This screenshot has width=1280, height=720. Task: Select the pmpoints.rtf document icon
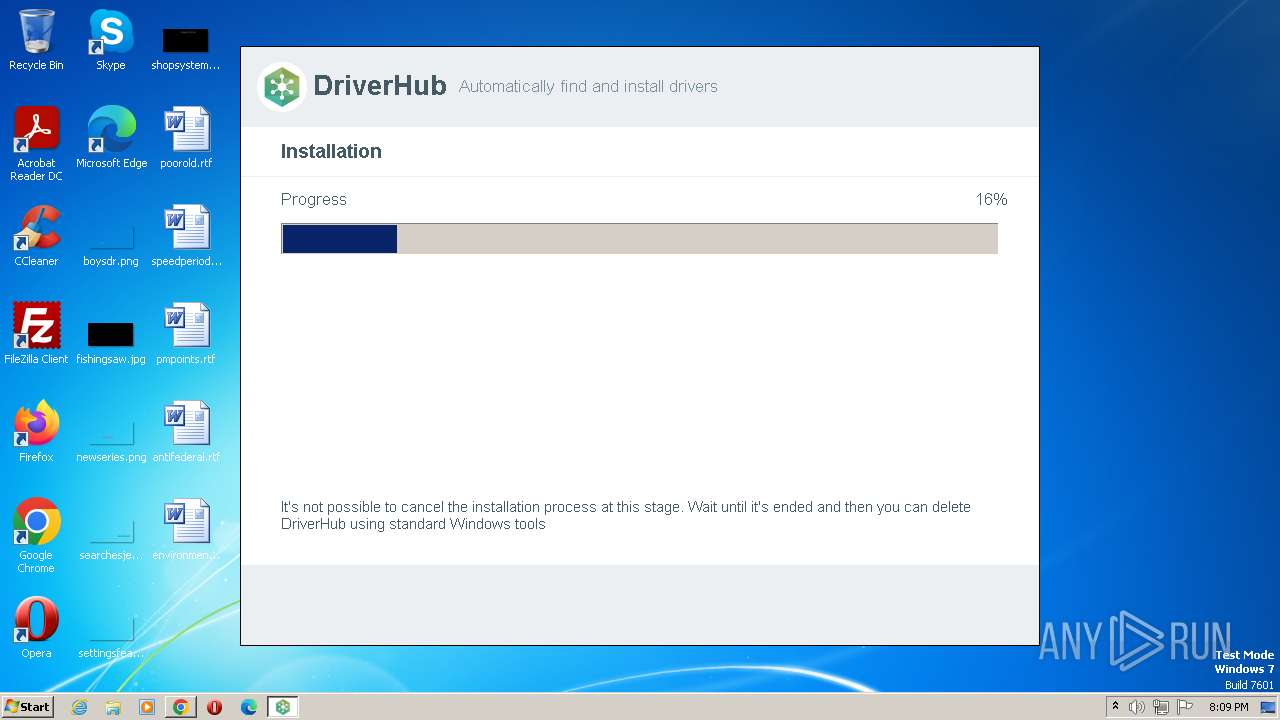click(x=186, y=333)
